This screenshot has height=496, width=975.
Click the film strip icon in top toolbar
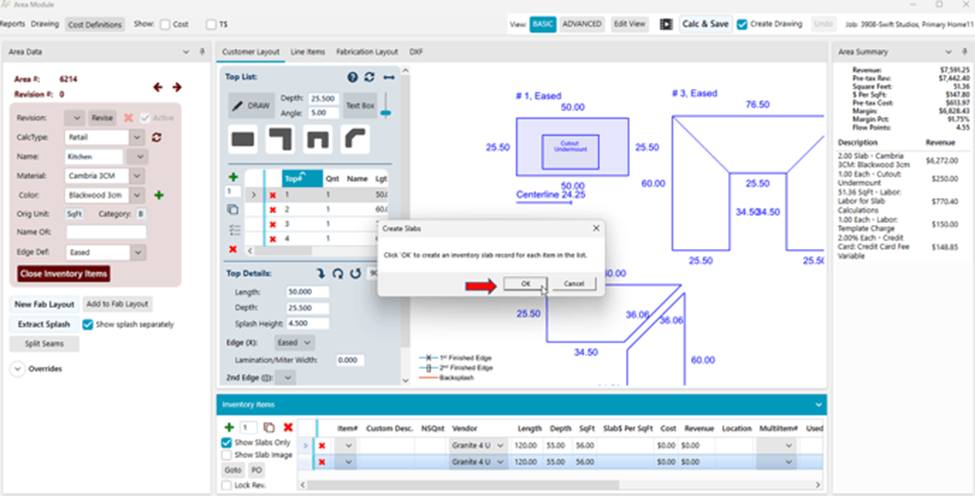click(x=666, y=24)
